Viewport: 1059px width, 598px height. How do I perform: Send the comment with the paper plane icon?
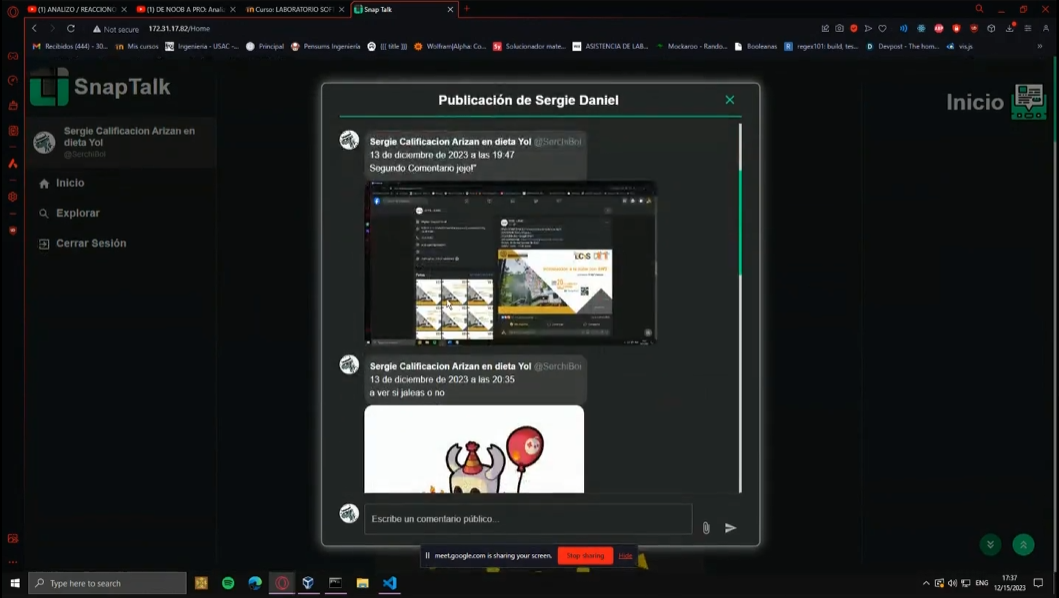[x=730, y=527]
